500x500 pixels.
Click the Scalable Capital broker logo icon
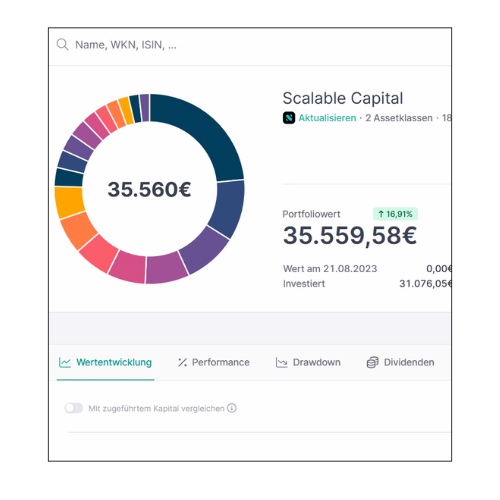pyautogui.click(x=289, y=118)
